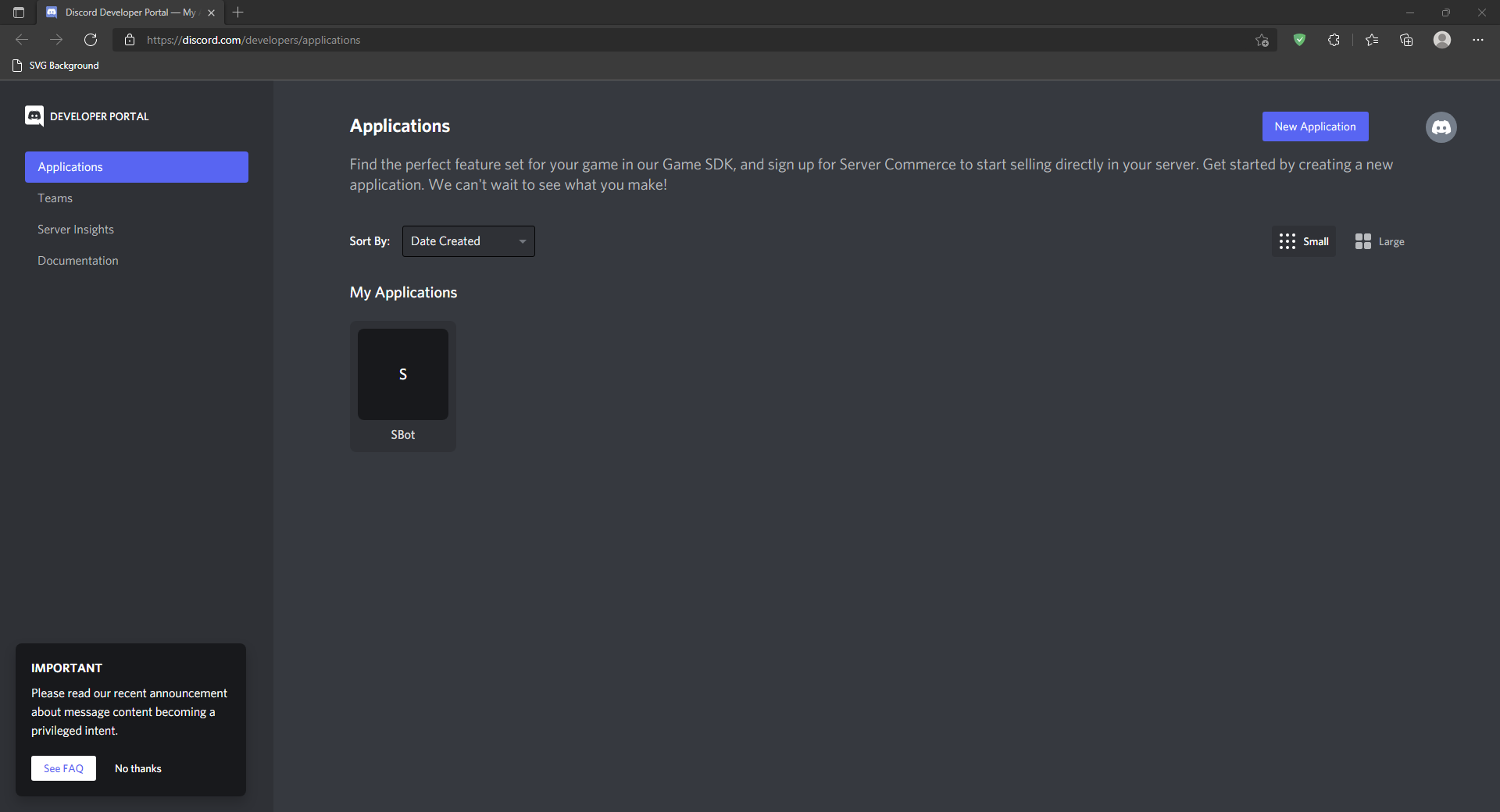Open Documentation from the sidebar
Image resolution: width=1500 pixels, height=812 pixels.
click(78, 261)
